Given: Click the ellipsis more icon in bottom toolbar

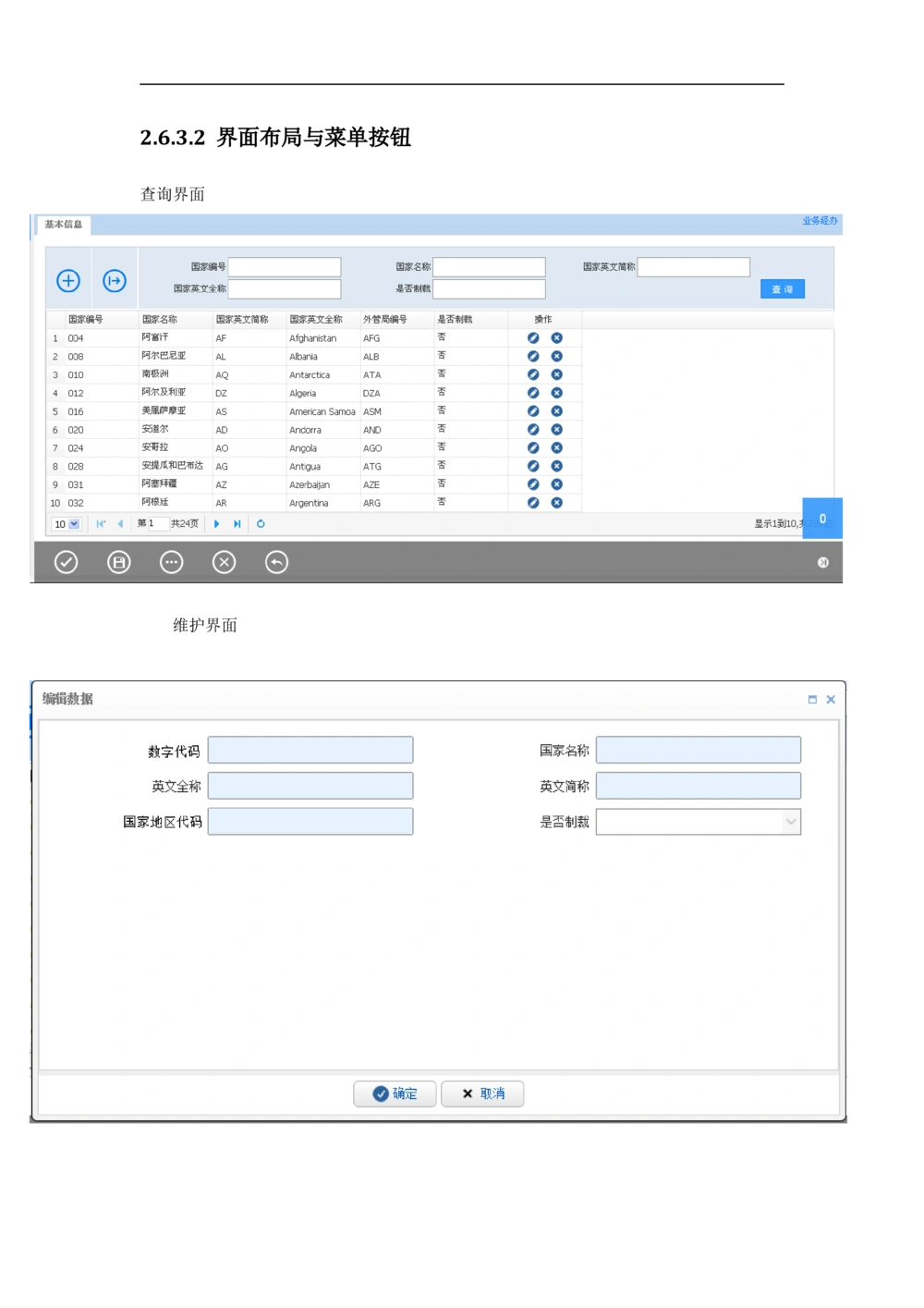Looking at the screenshot, I should pyautogui.click(x=172, y=562).
